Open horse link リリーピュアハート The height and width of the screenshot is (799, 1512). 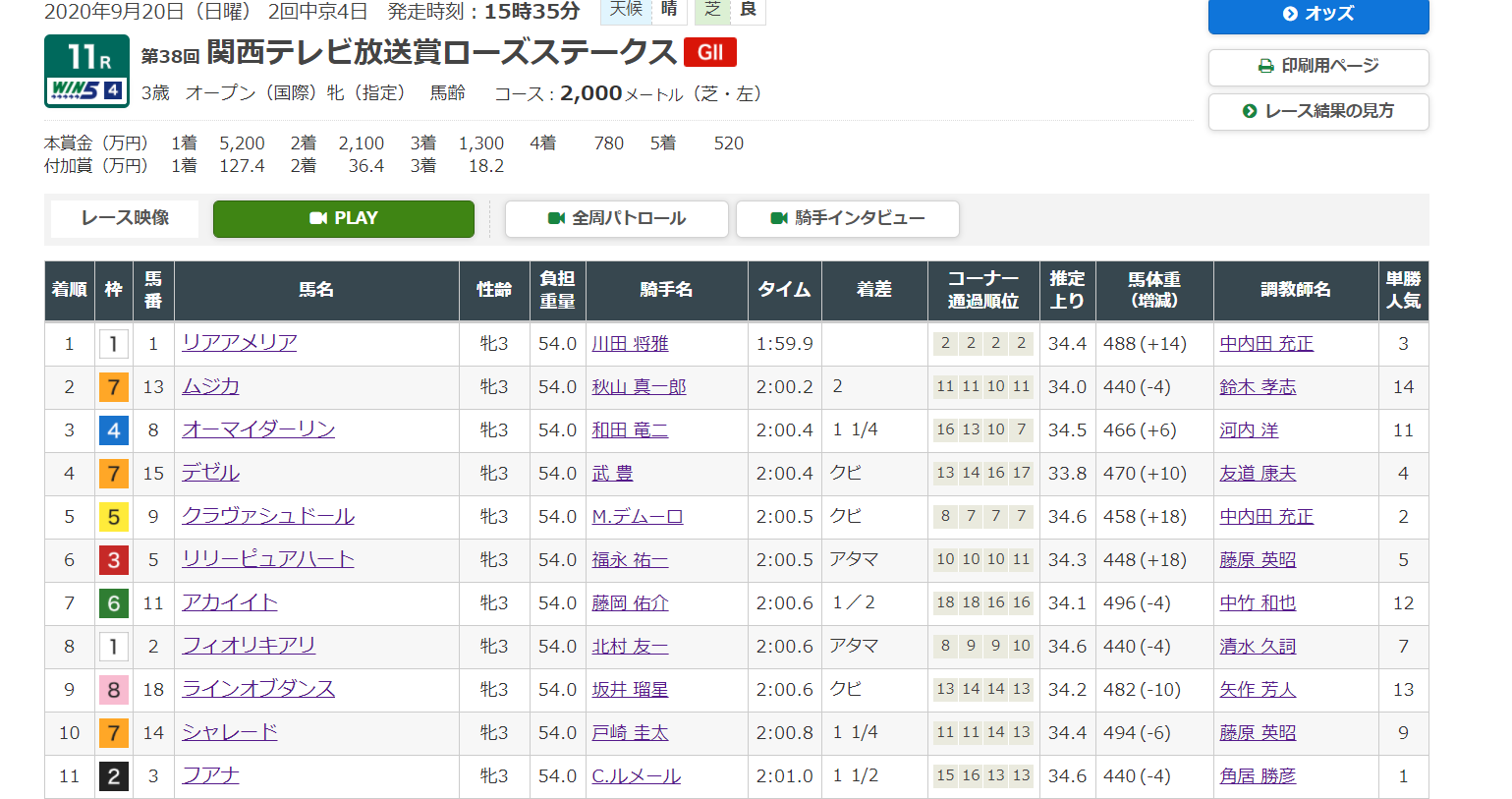(268, 559)
